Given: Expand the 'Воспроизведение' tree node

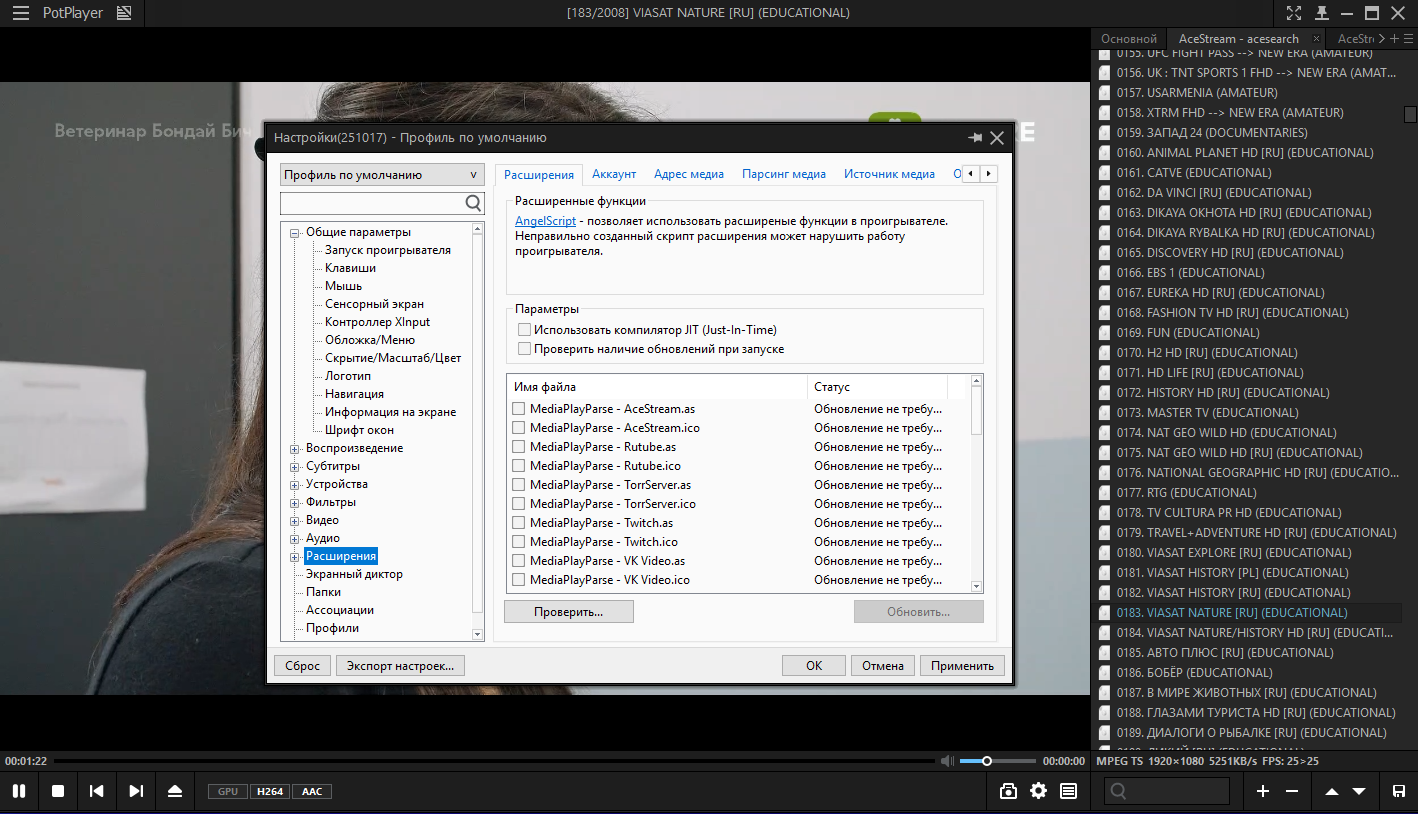Looking at the screenshot, I should click(x=295, y=448).
